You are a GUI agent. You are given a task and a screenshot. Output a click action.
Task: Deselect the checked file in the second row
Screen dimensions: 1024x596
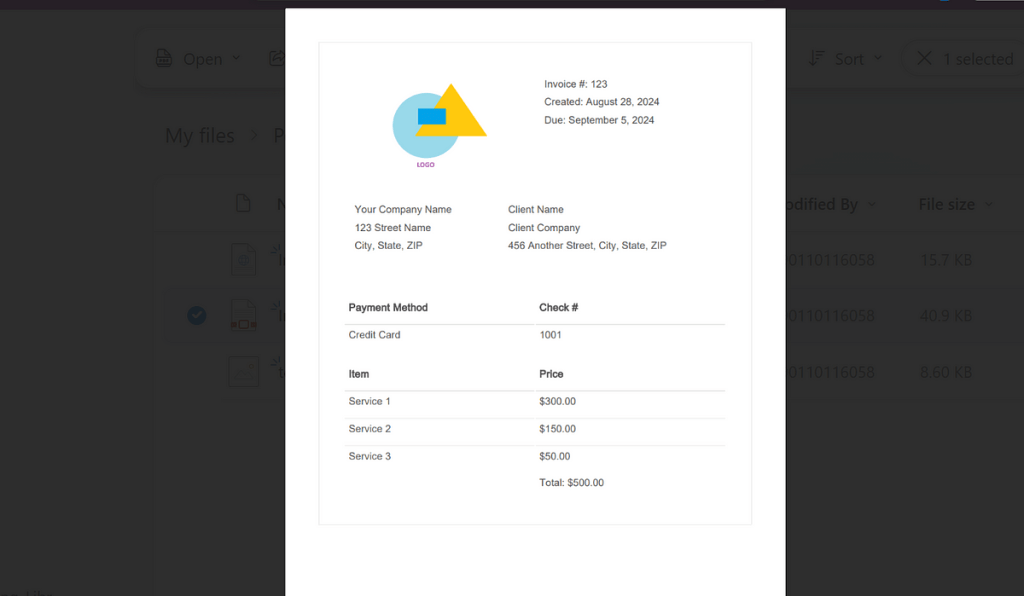[x=196, y=315]
